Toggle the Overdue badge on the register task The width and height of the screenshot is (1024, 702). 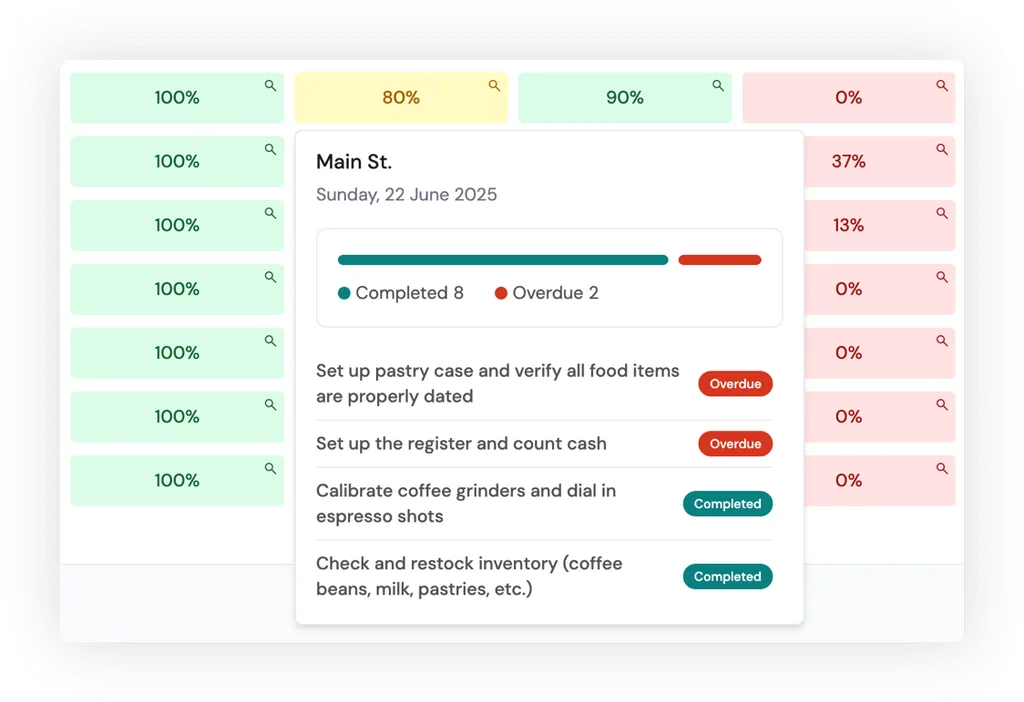[735, 443]
